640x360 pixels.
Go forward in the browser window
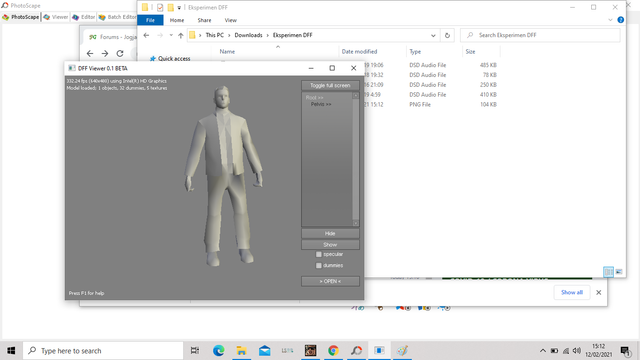[x=105, y=53]
